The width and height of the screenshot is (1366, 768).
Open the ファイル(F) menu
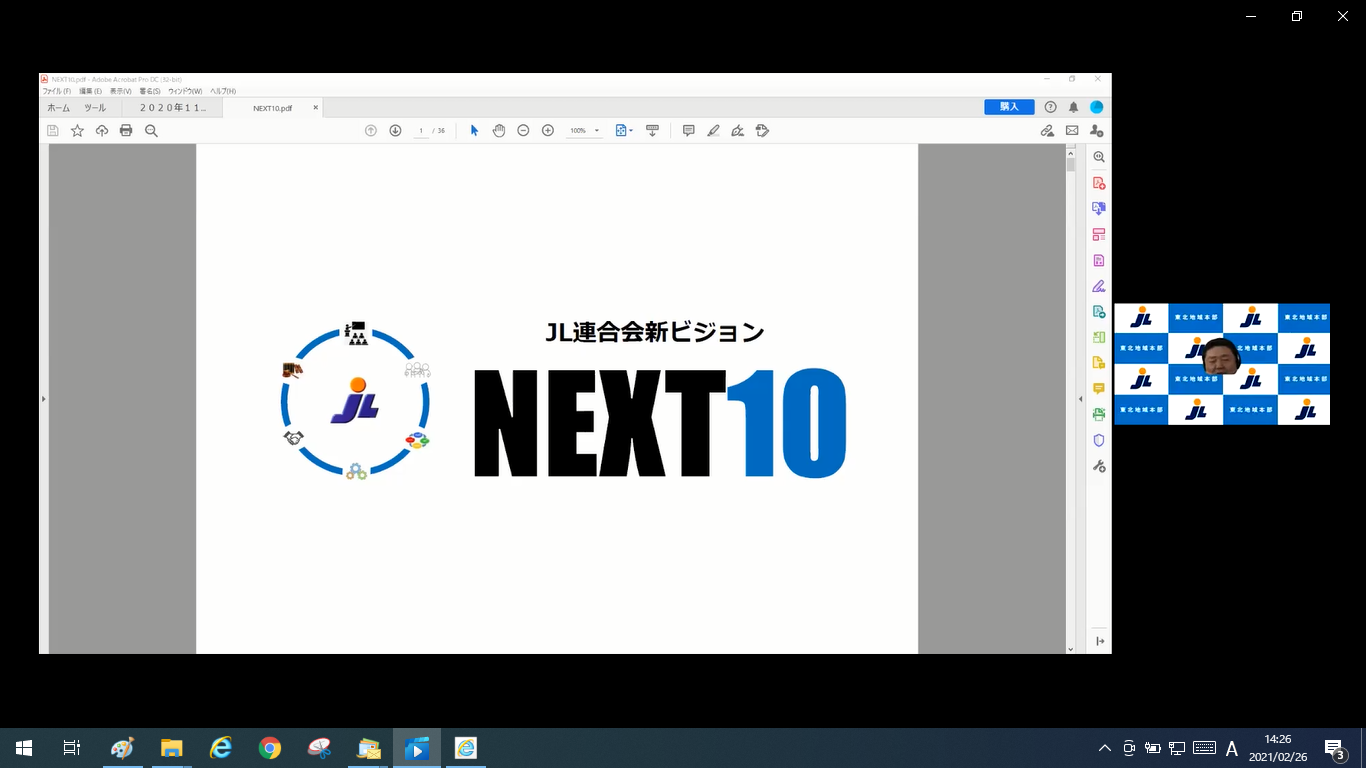(57, 91)
